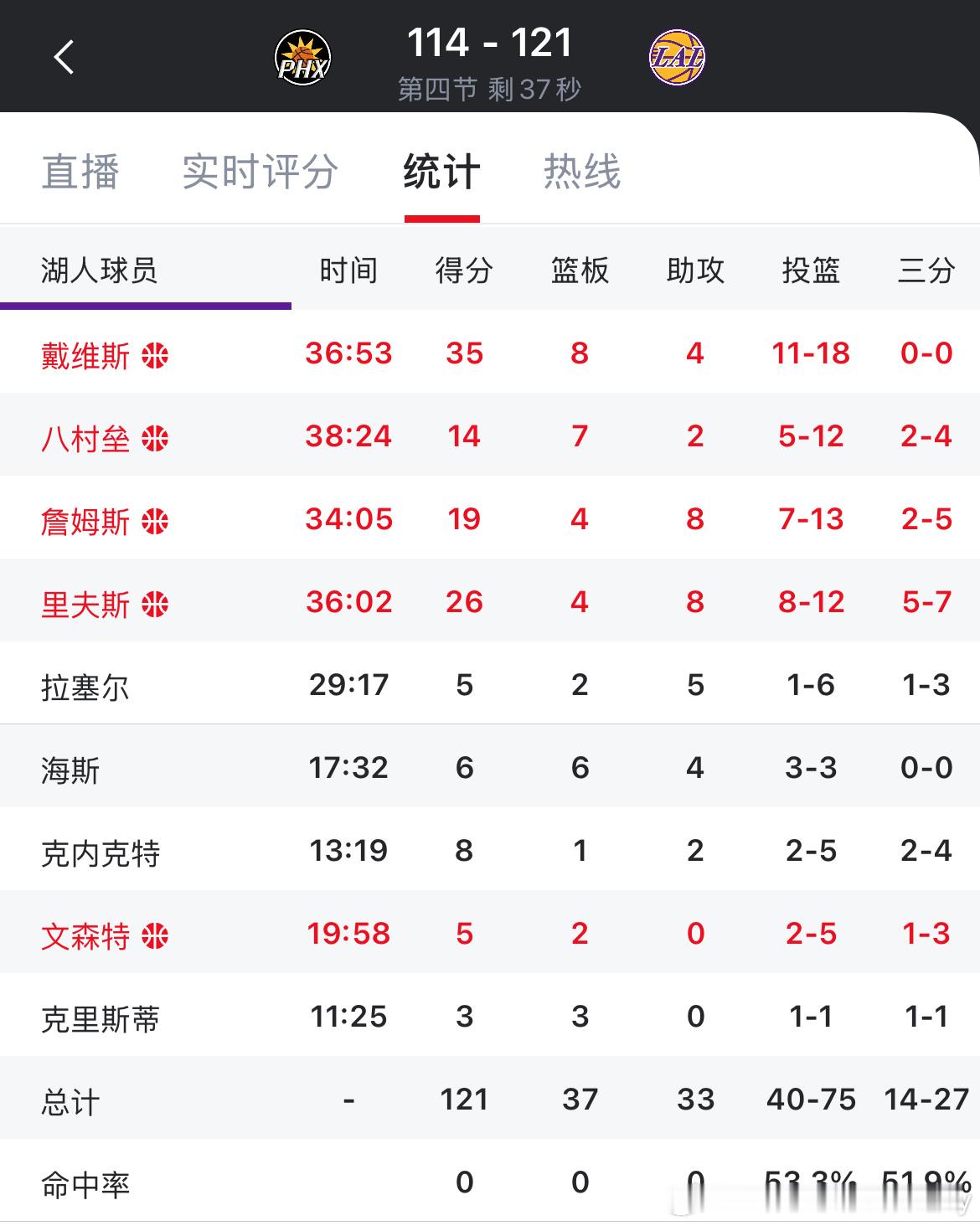Open the Lakers team logo
Viewport: 980px width, 1226px height.
[x=678, y=58]
